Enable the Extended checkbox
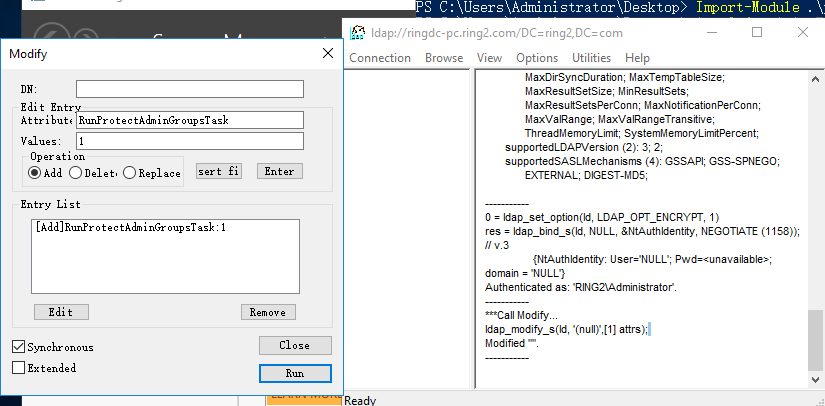The height and width of the screenshot is (406, 825). point(19,368)
